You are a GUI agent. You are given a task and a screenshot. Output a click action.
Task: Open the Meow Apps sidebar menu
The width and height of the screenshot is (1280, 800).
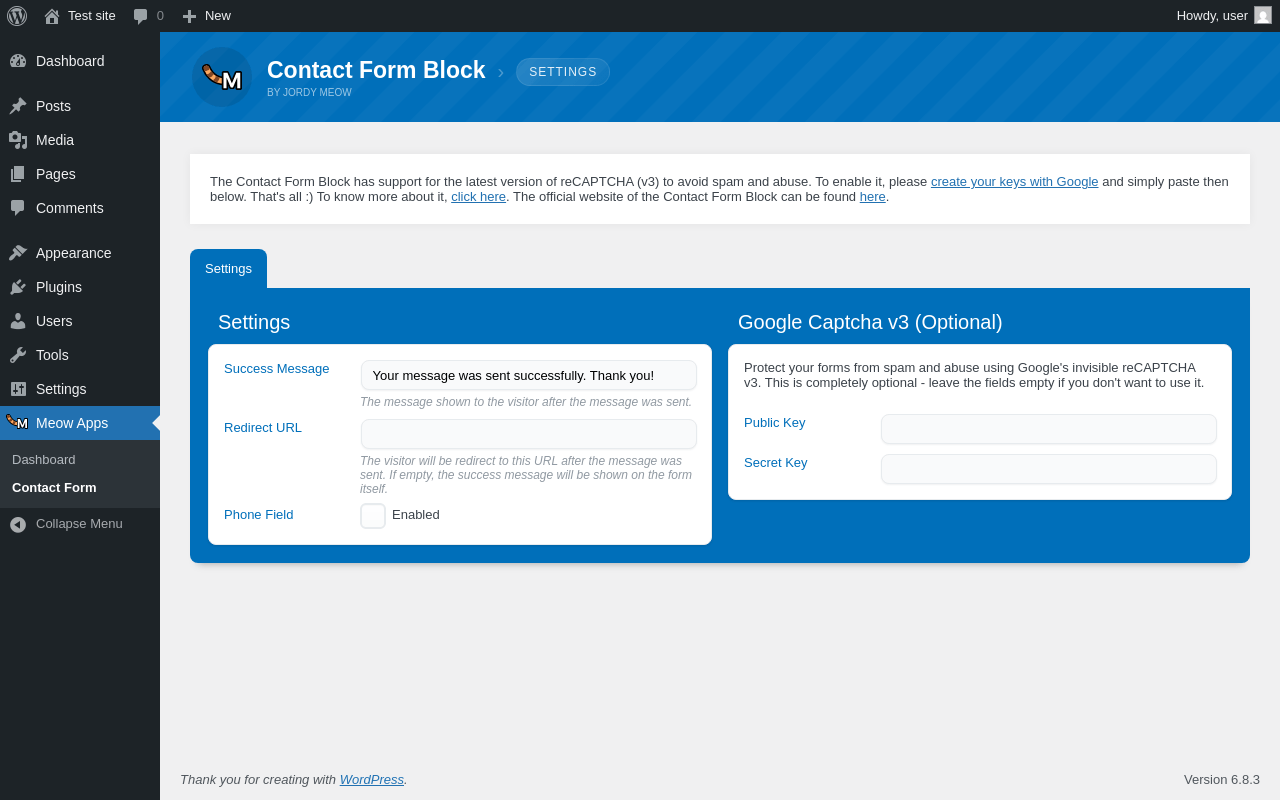click(72, 423)
